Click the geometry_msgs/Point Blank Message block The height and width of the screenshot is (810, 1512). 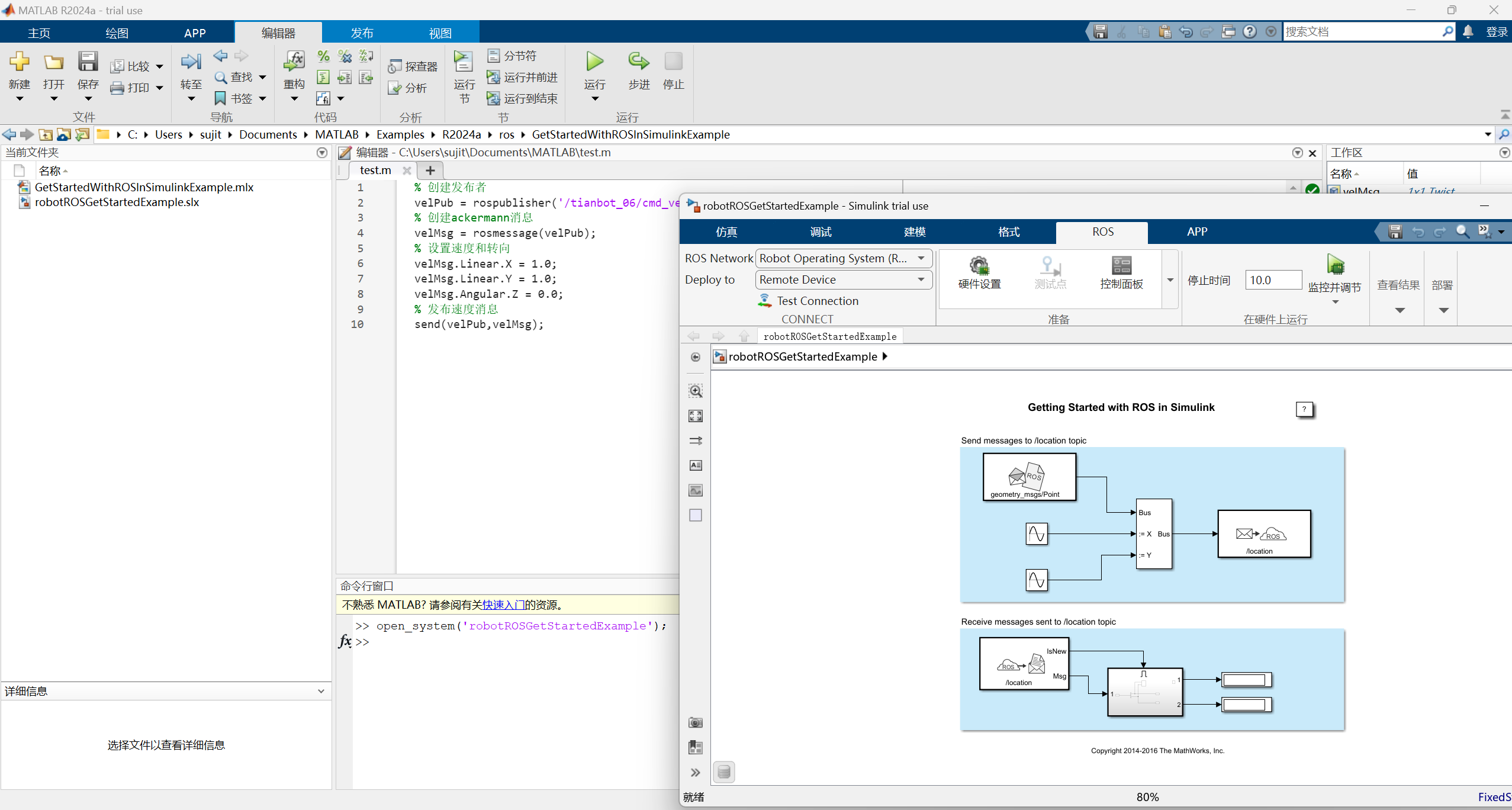tap(1030, 477)
